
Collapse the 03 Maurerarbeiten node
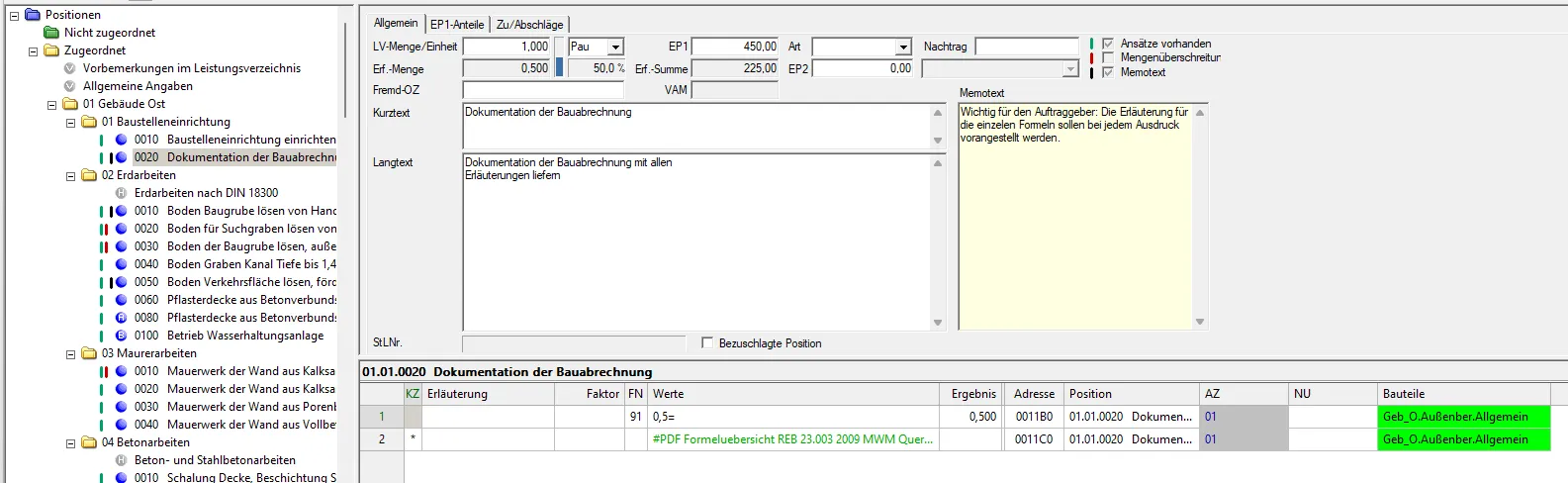(x=70, y=353)
